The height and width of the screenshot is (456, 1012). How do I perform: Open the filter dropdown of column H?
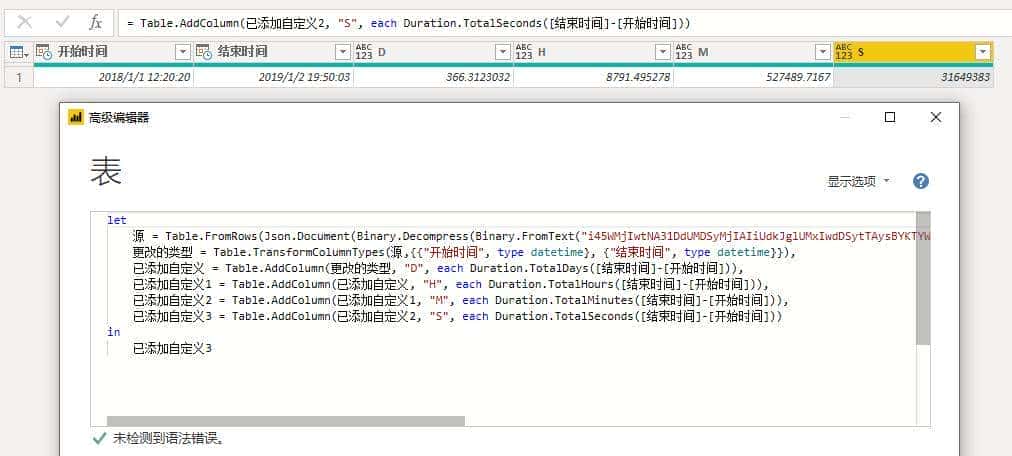[663, 52]
